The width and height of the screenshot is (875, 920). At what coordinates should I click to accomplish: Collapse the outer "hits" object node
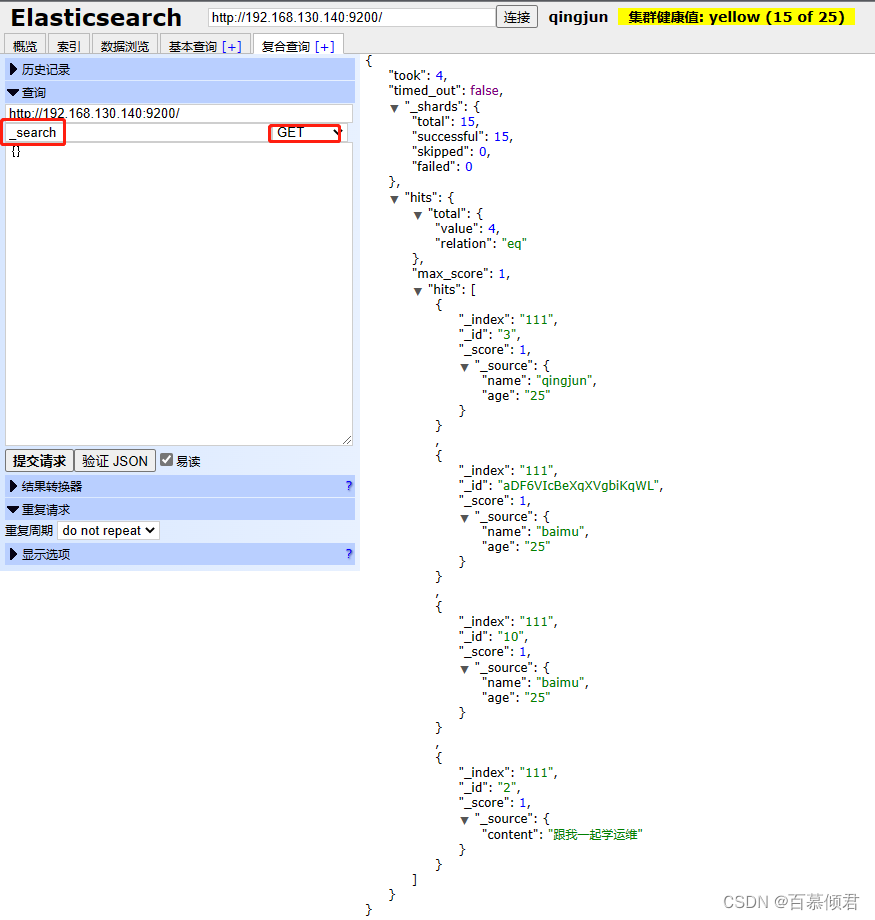coord(394,199)
